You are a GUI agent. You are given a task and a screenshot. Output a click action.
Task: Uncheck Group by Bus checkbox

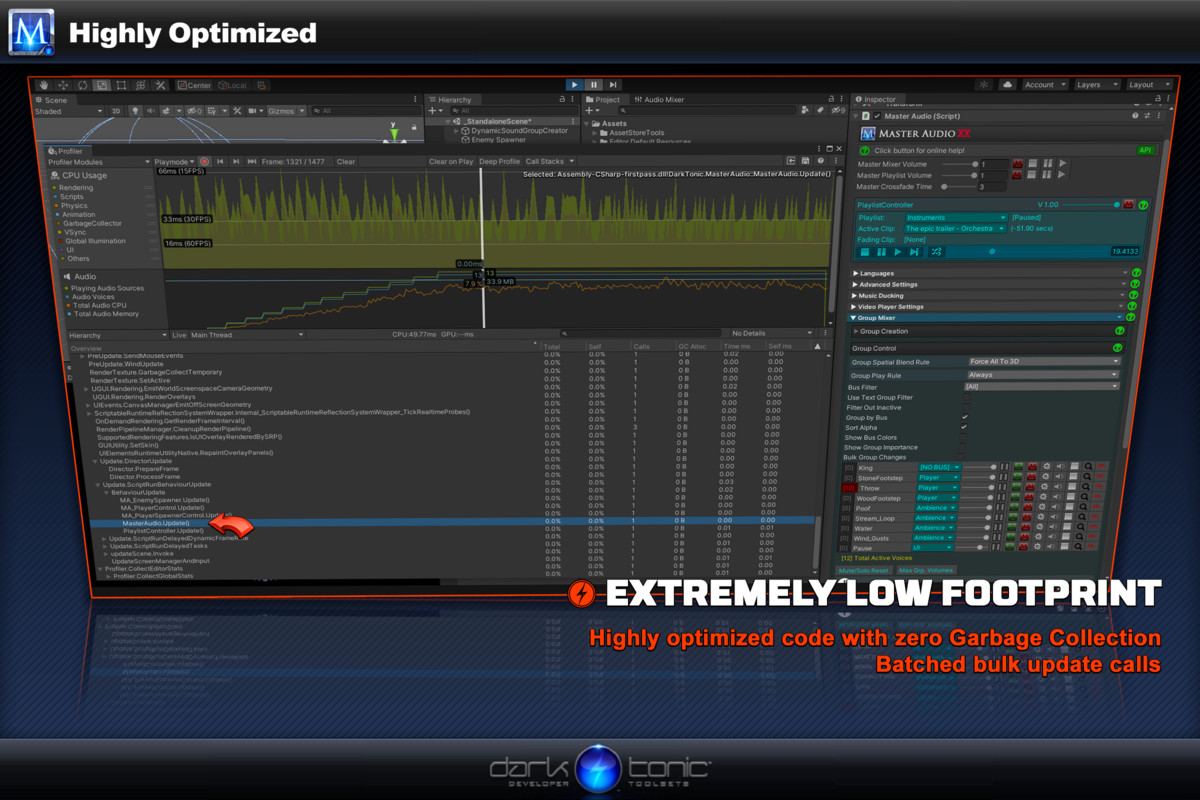pyautogui.click(x=964, y=417)
